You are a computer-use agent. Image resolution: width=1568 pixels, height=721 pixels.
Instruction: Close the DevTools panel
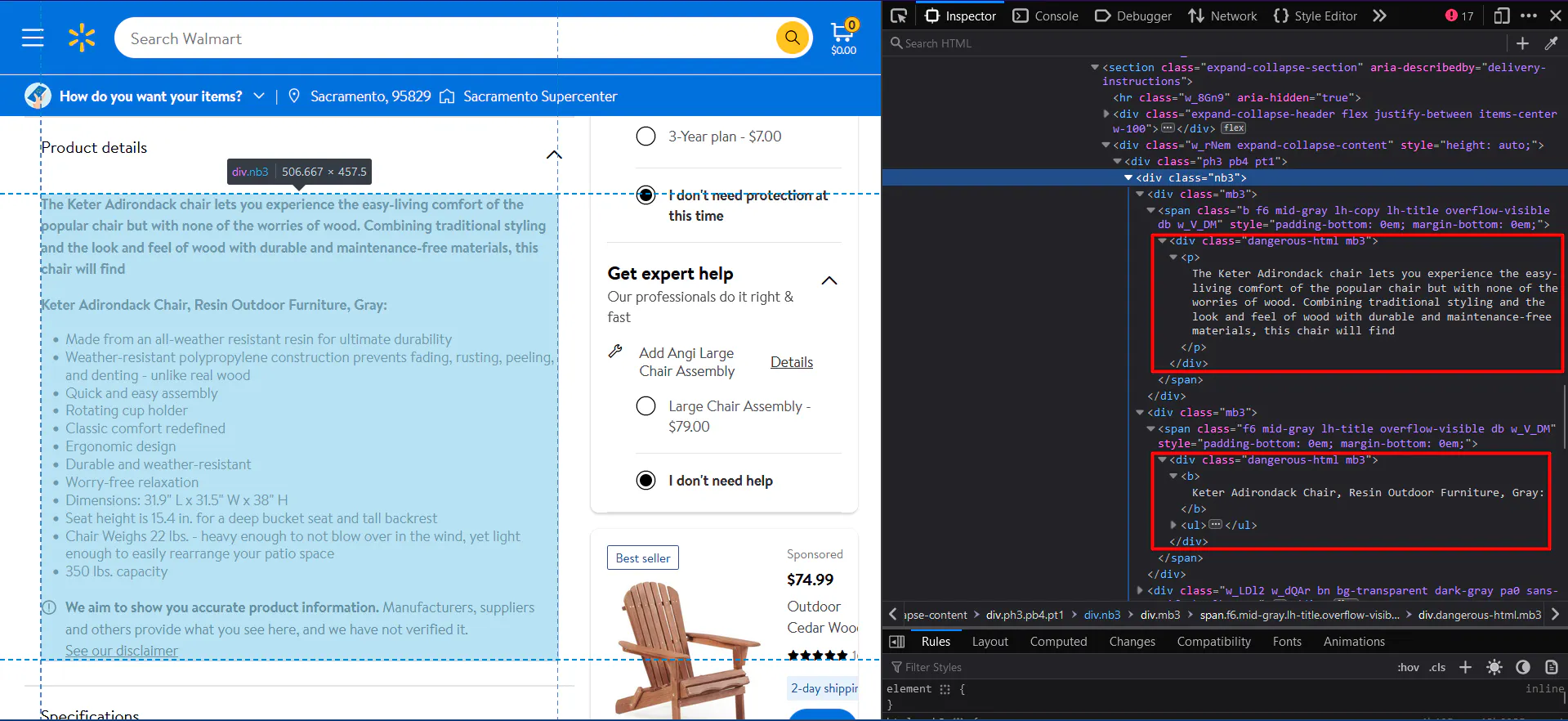[x=1556, y=16]
